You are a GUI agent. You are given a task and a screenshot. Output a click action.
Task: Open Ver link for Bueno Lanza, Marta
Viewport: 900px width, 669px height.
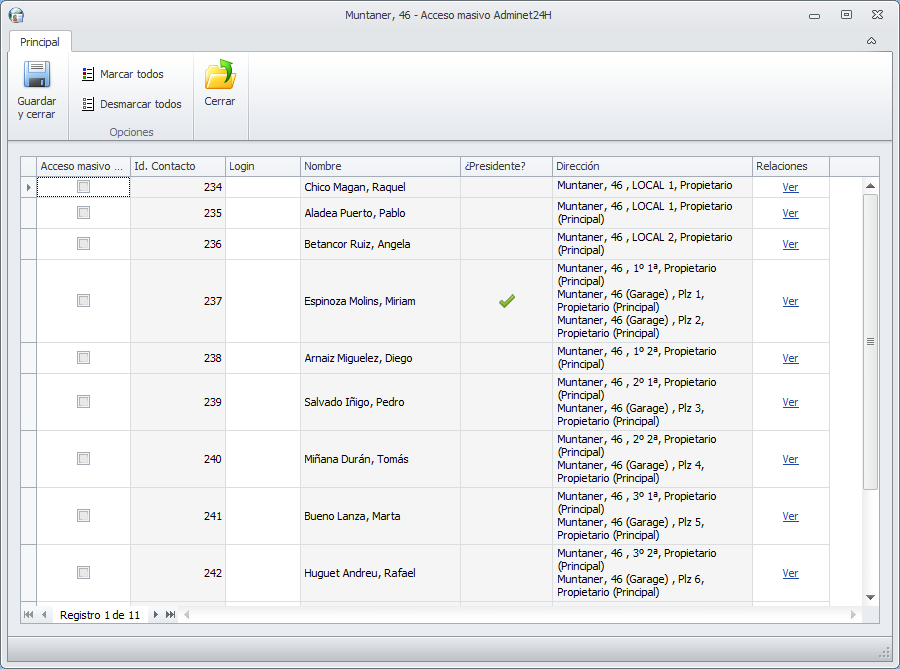tap(790, 516)
